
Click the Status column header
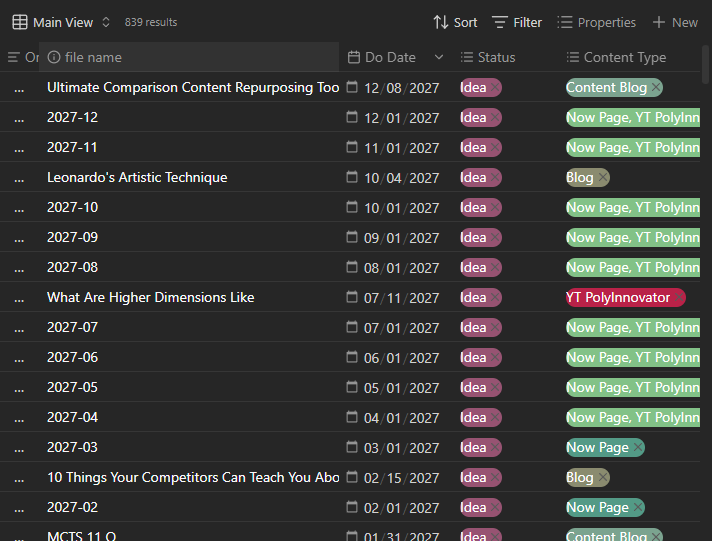(496, 57)
